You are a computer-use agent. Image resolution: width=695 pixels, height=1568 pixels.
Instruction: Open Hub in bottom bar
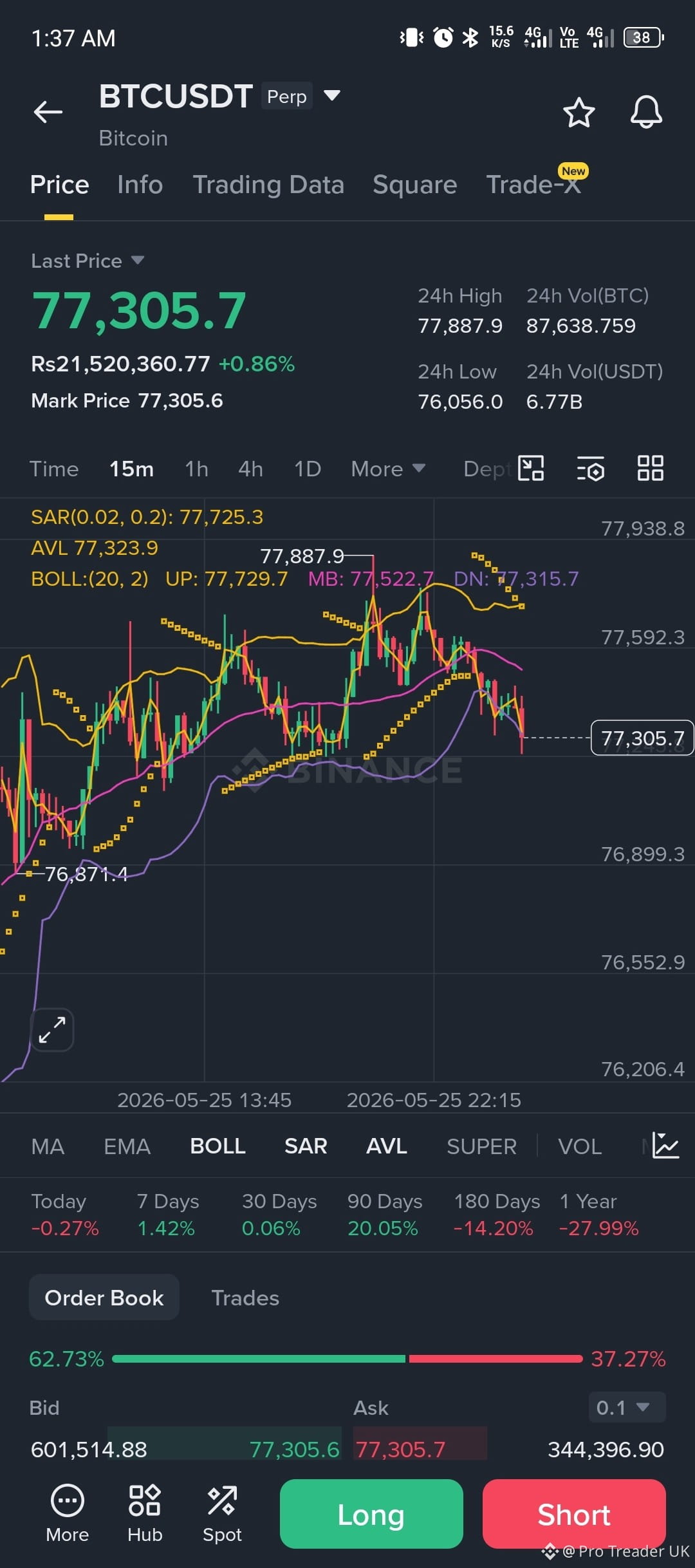tap(145, 1513)
